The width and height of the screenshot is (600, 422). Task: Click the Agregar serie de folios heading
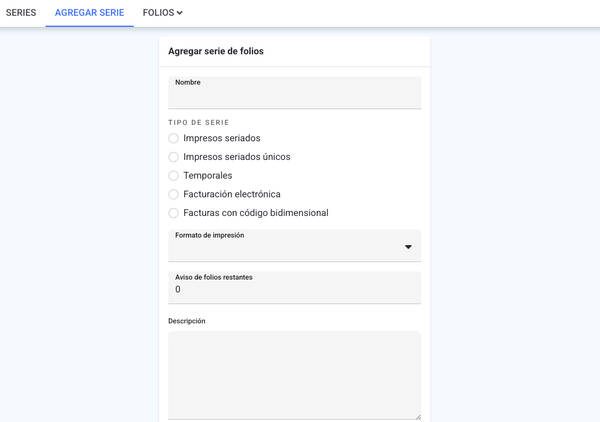pos(216,51)
